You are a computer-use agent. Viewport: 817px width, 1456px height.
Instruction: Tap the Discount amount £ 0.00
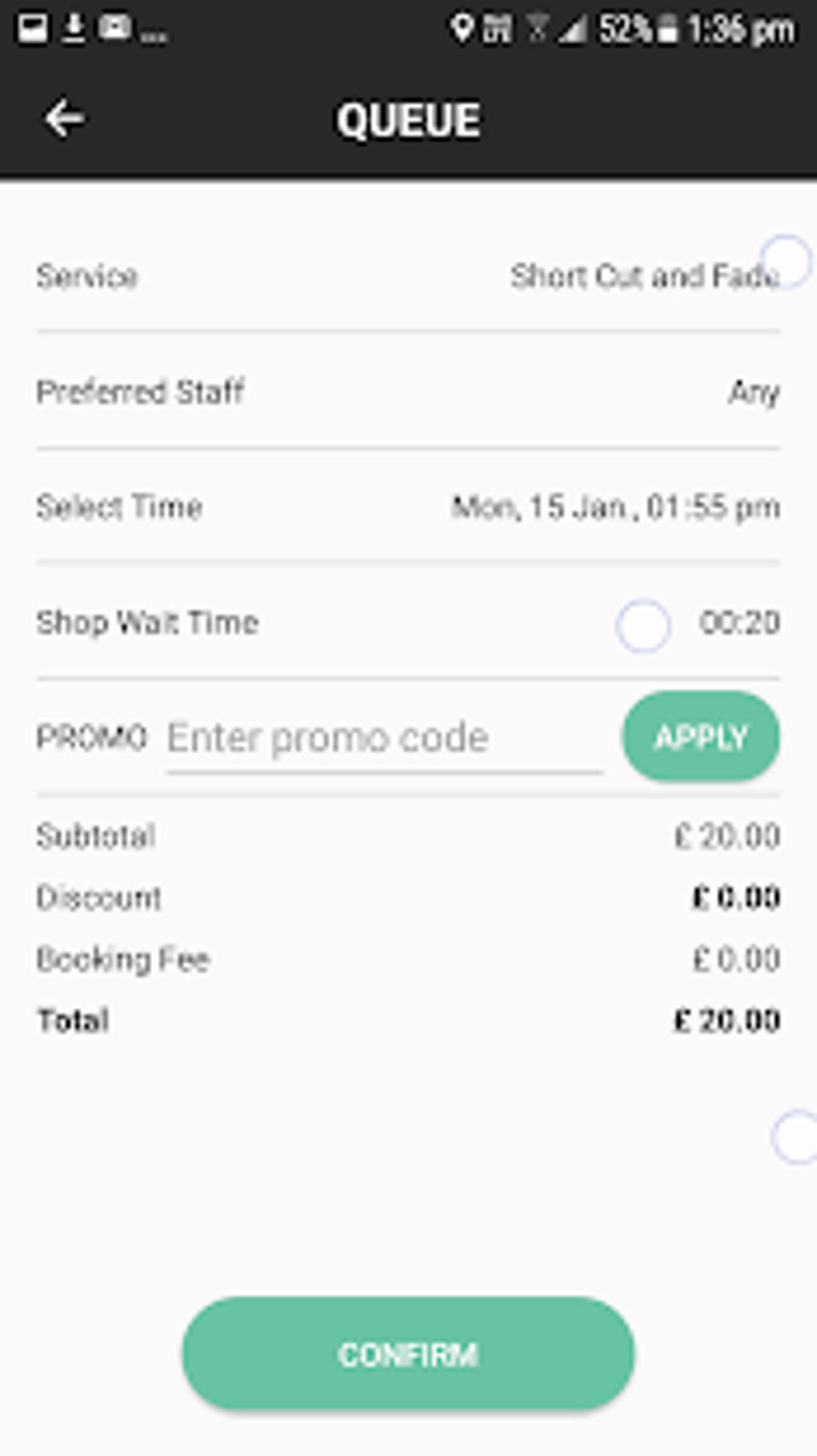pos(736,897)
